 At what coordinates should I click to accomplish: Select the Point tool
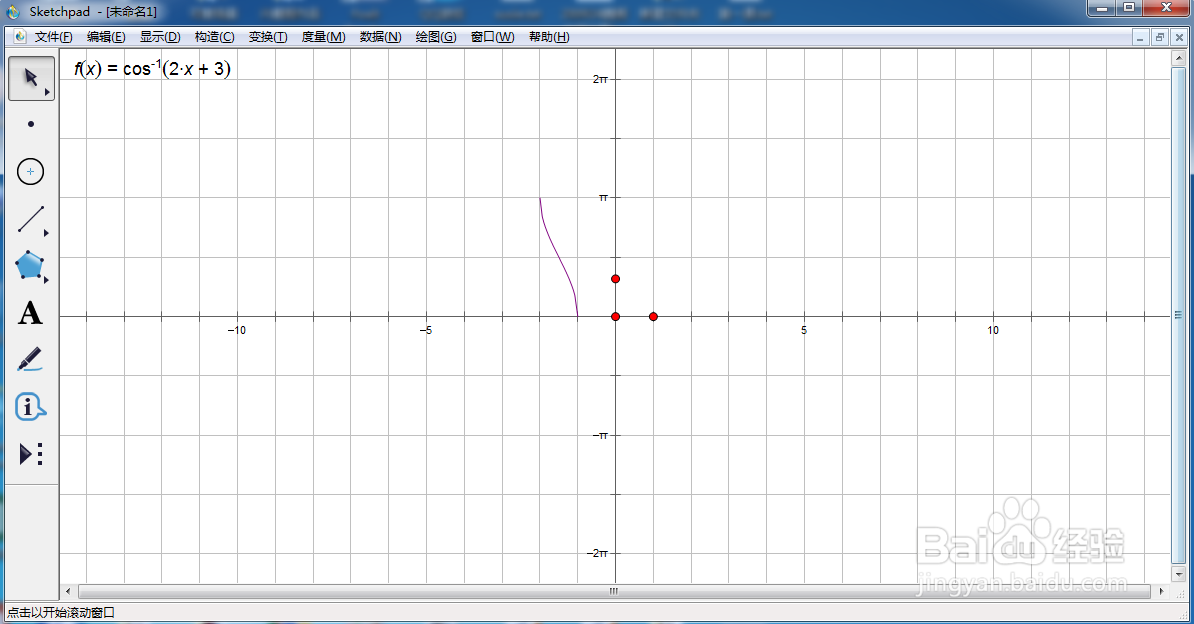[30, 124]
